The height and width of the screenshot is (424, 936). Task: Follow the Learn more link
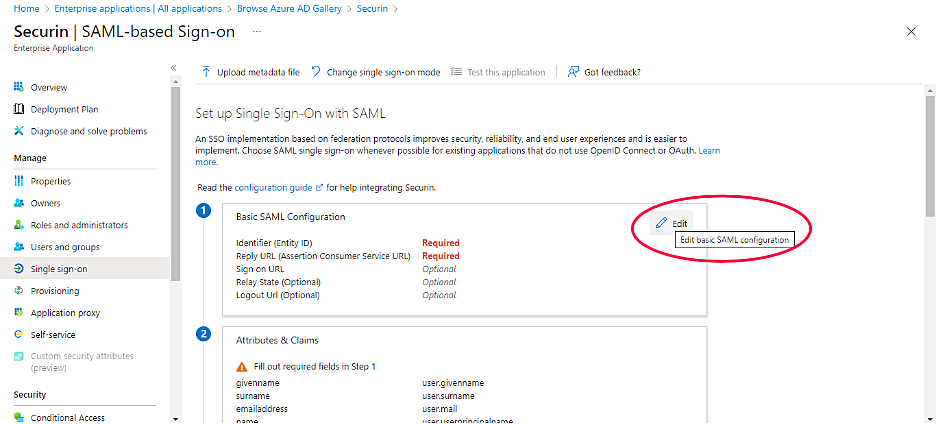[x=457, y=156]
